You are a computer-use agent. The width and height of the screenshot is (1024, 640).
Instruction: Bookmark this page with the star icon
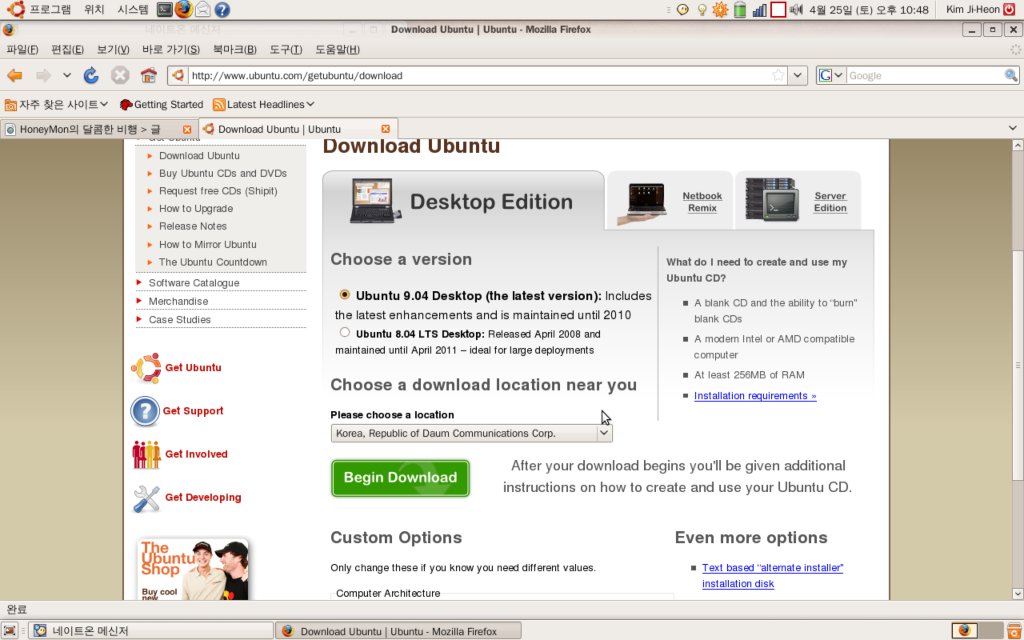(x=778, y=76)
